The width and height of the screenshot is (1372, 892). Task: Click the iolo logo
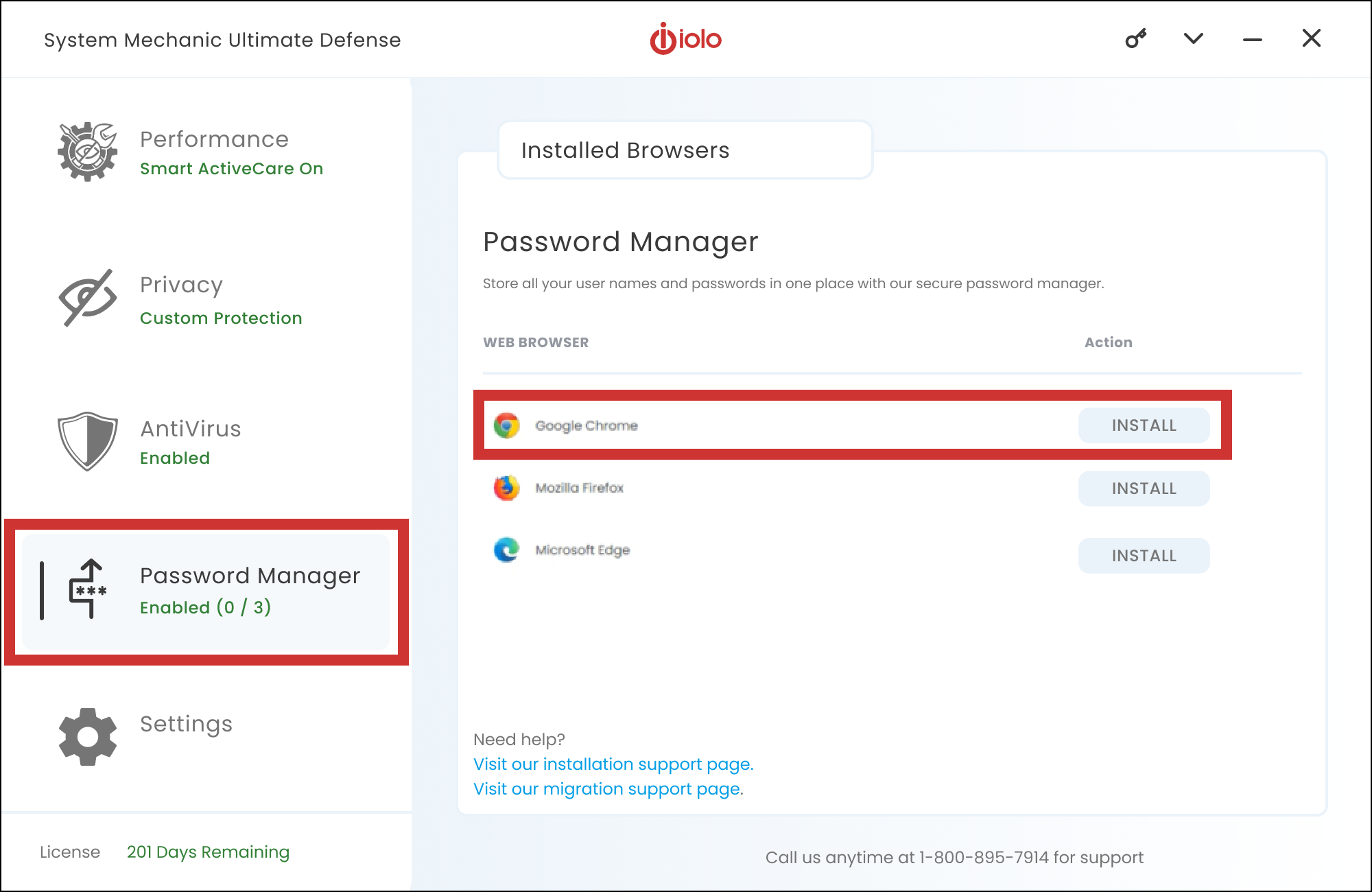(685, 38)
